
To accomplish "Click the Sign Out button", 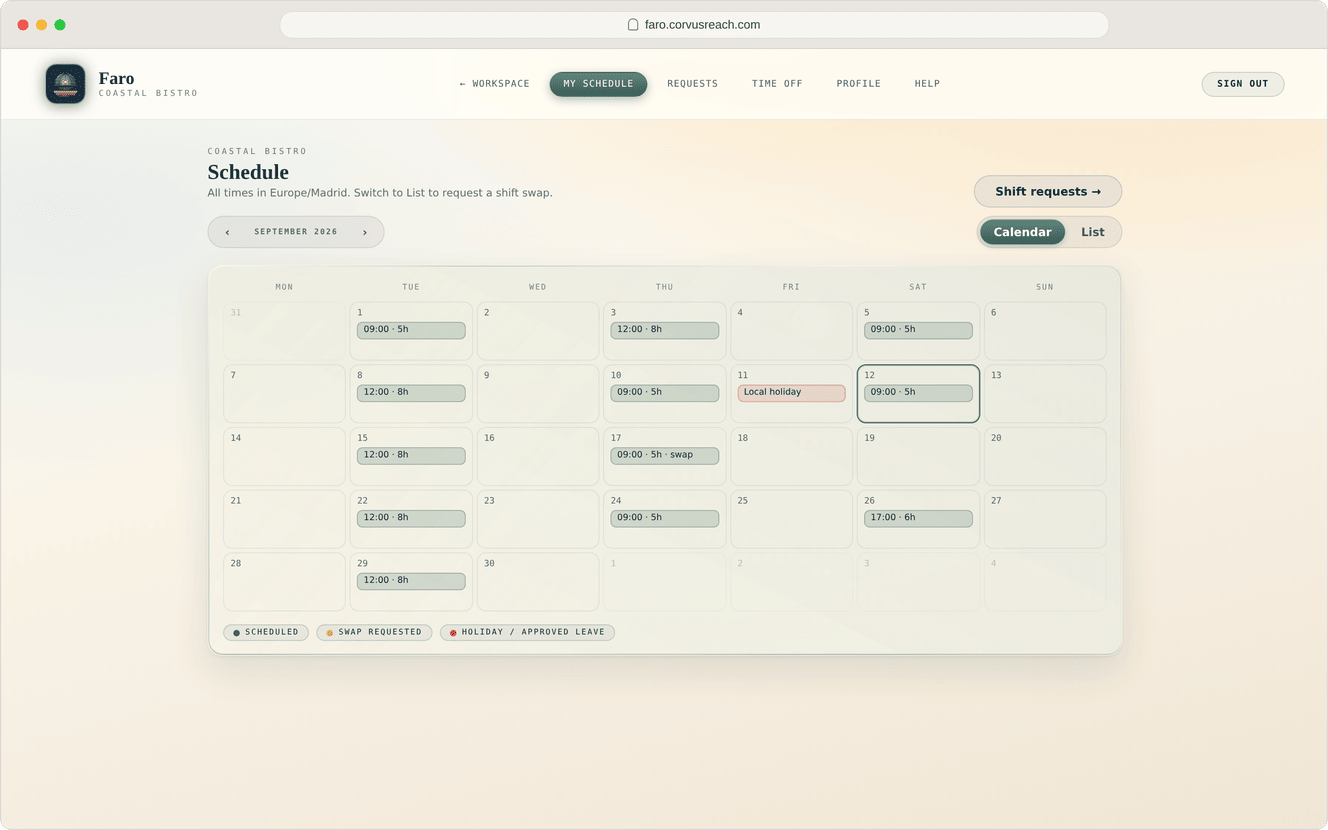I will pos(1243,84).
